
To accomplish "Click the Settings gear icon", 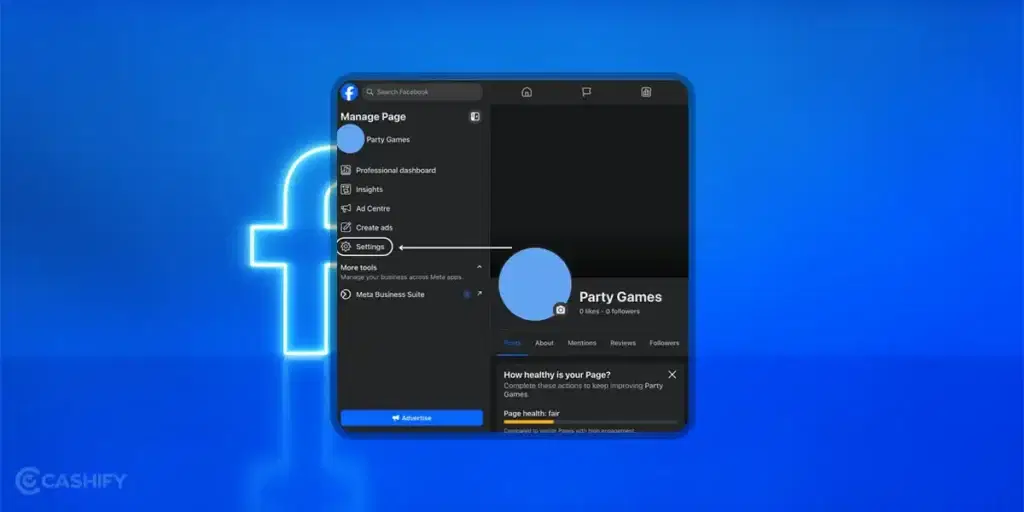I will (345, 247).
